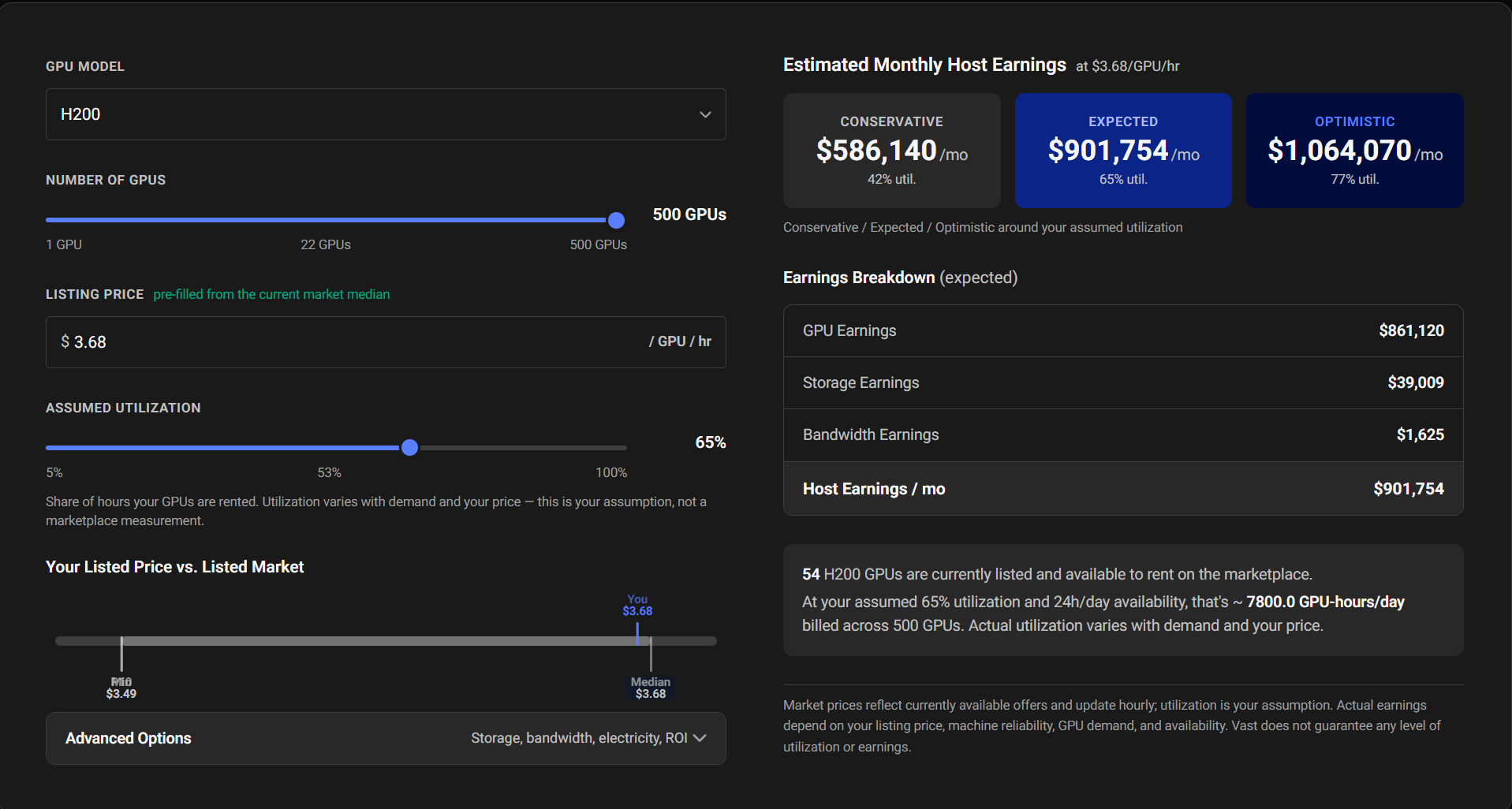Select the Conservative earnings card
Image resolution: width=1512 pixels, height=809 pixels.
click(891, 151)
